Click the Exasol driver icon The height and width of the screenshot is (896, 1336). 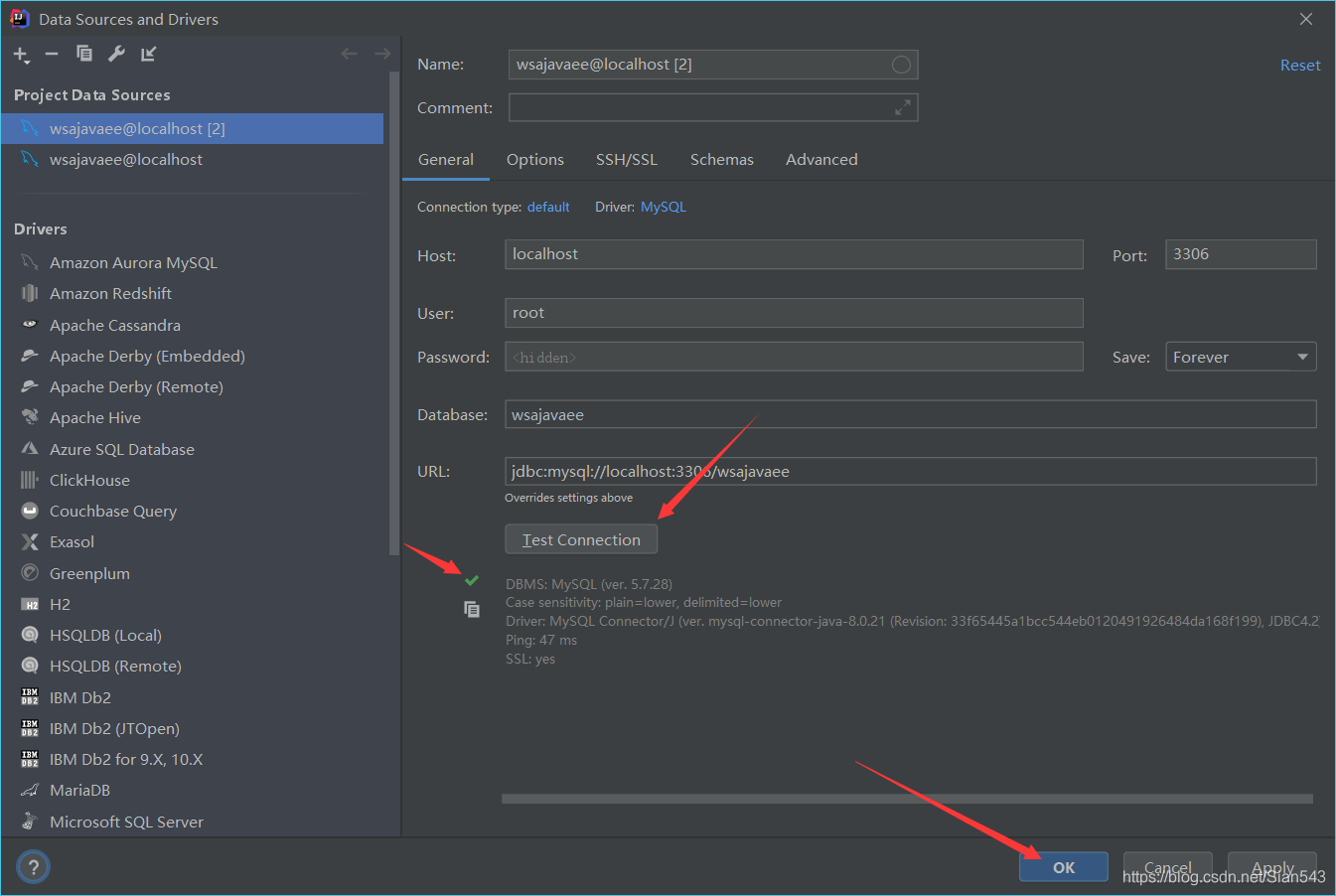(30, 541)
